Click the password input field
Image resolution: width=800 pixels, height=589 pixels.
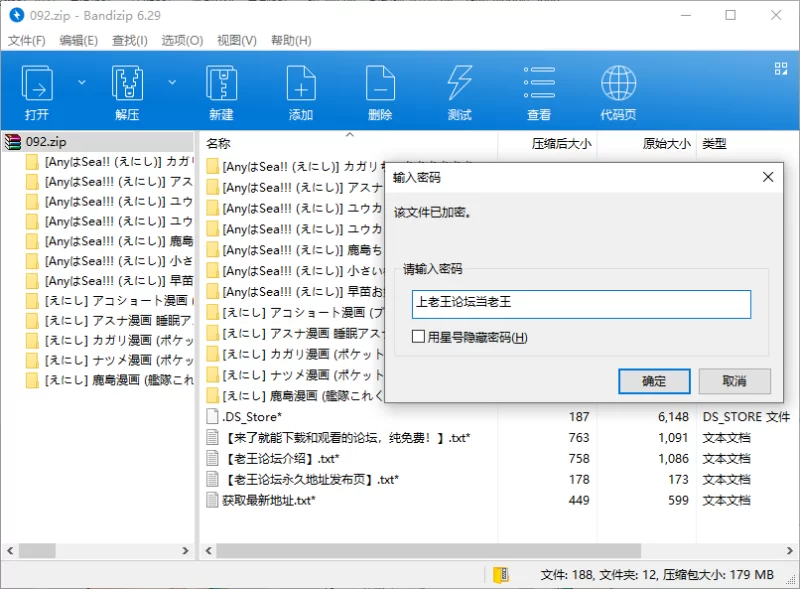tap(581, 304)
